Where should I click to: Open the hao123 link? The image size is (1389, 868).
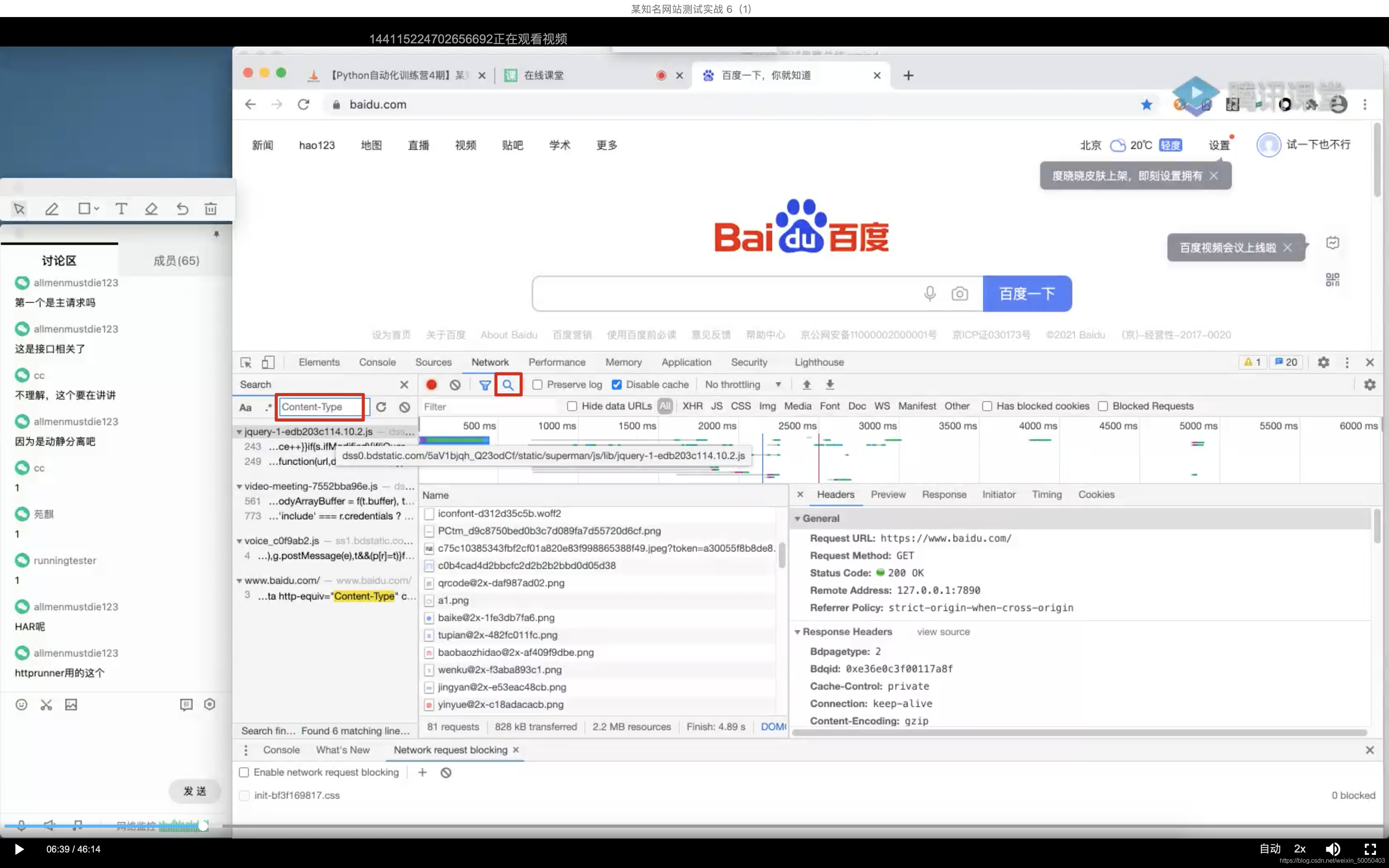317,145
